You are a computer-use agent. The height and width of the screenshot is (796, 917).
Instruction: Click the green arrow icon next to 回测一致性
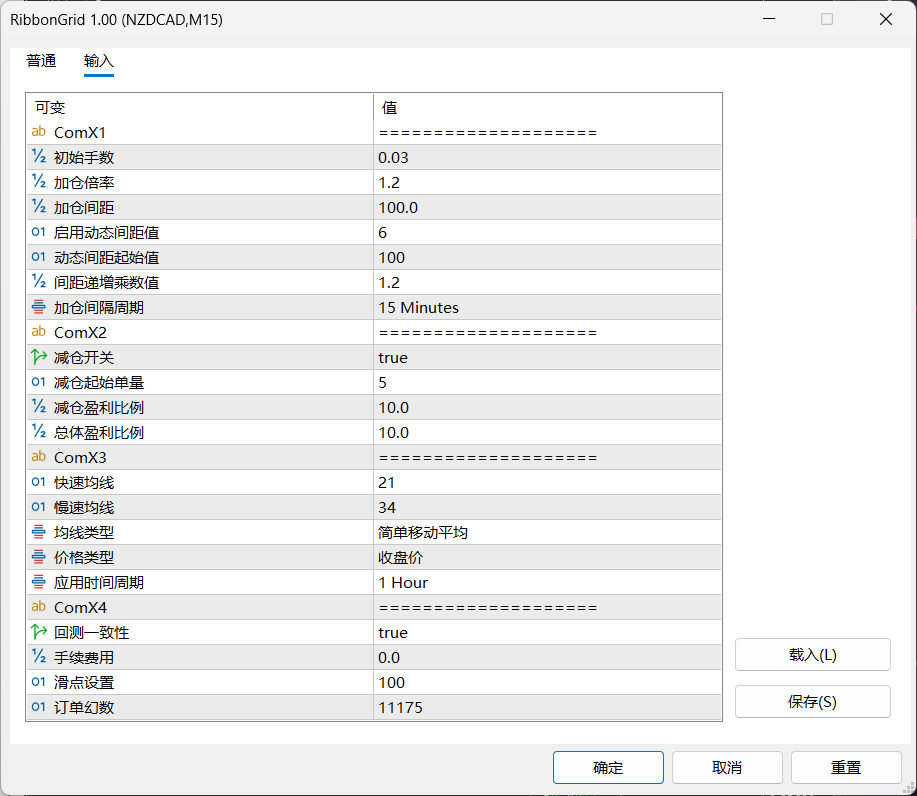coord(39,632)
